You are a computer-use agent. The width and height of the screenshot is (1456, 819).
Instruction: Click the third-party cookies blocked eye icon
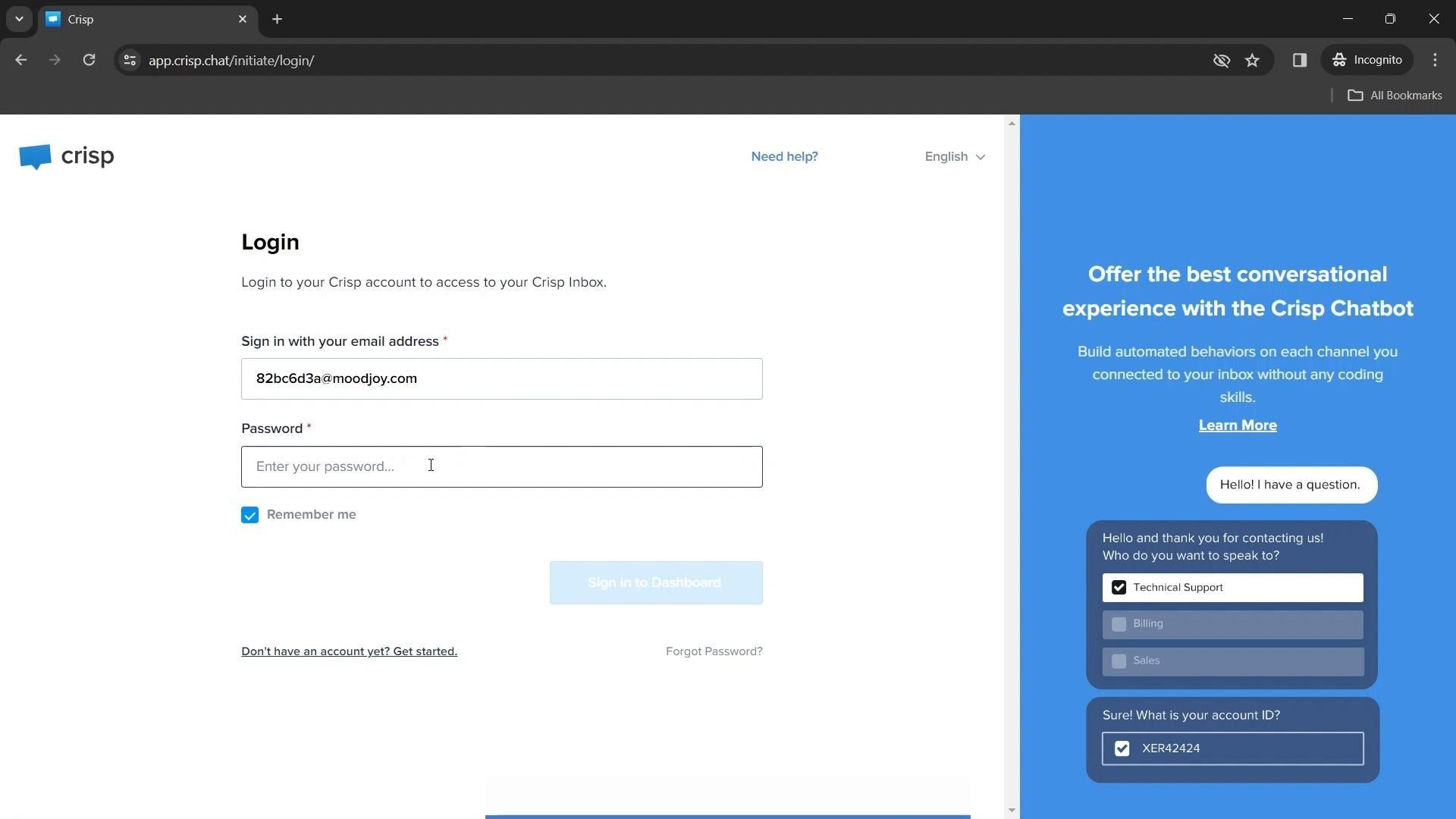pos(1221,60)
